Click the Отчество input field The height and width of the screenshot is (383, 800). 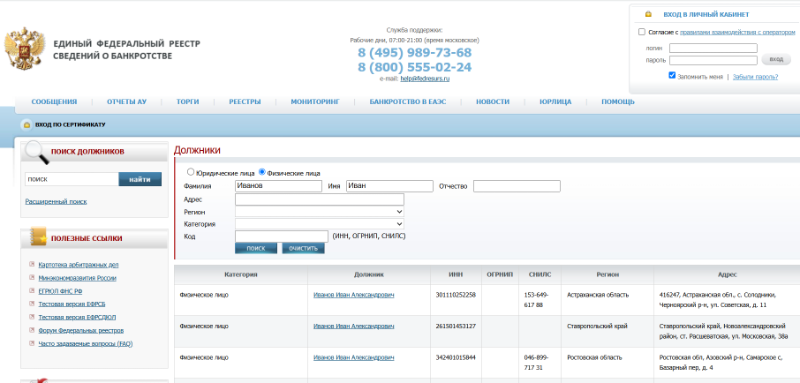click(x=517, y=186)
